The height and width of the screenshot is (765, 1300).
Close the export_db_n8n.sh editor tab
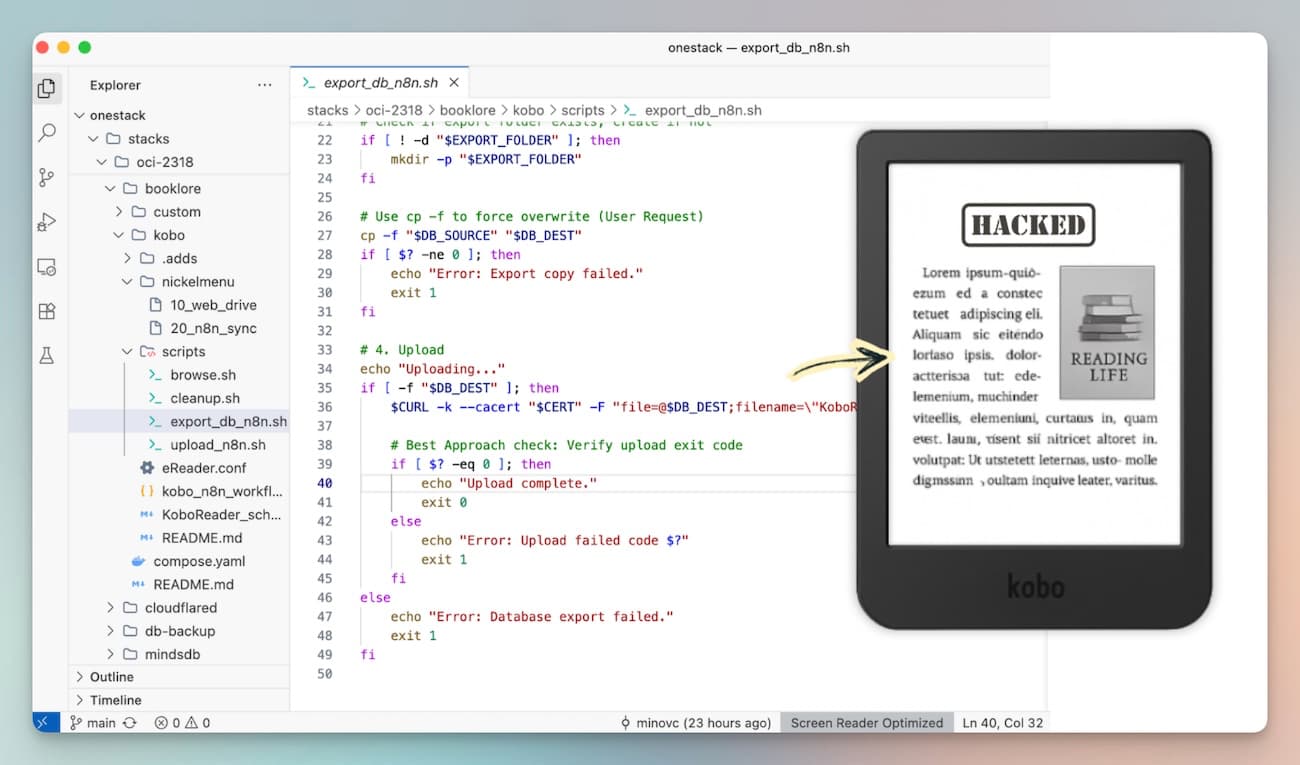pos(454,83)
